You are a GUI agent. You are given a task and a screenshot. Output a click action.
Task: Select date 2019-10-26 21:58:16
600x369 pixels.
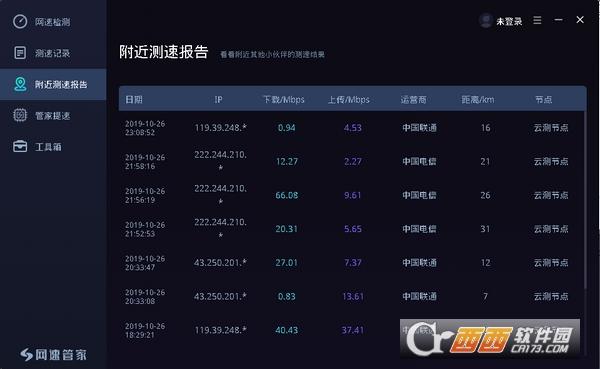145,162
